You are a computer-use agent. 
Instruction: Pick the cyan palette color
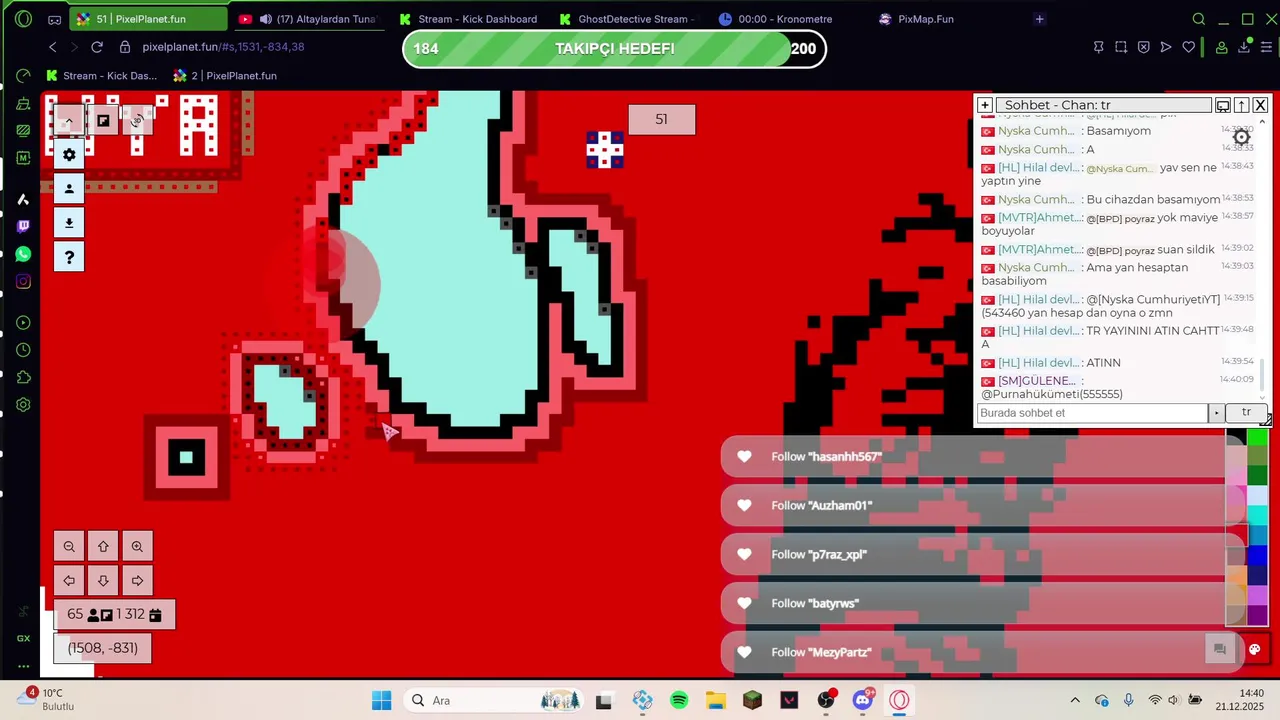[x=1257, y=514]
